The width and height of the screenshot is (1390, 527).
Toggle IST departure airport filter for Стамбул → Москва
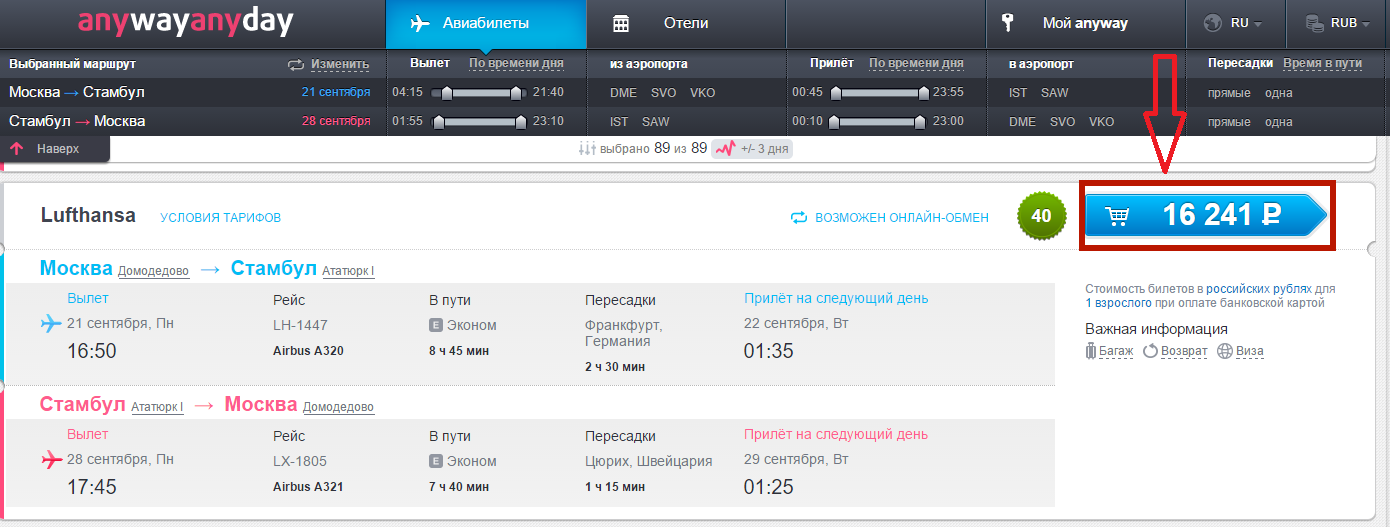619,122
